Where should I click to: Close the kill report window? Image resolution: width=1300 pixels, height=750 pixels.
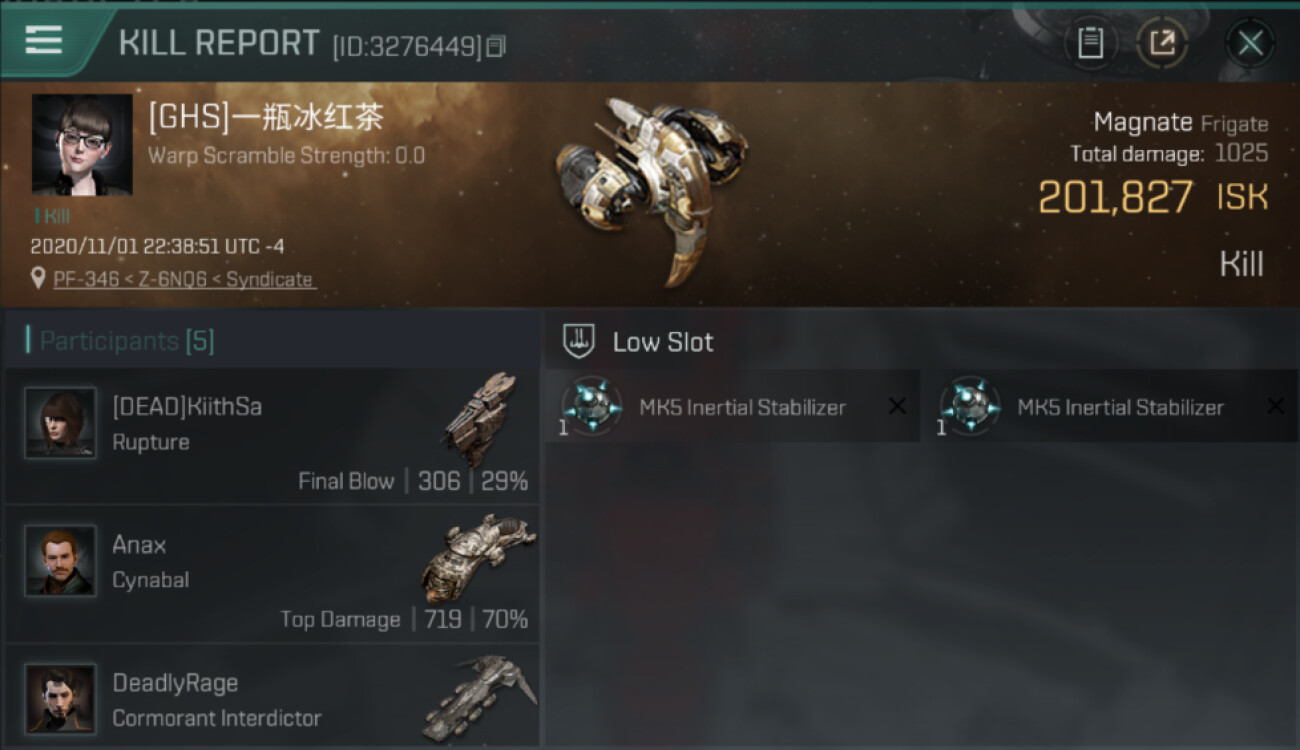(1250, 43)
